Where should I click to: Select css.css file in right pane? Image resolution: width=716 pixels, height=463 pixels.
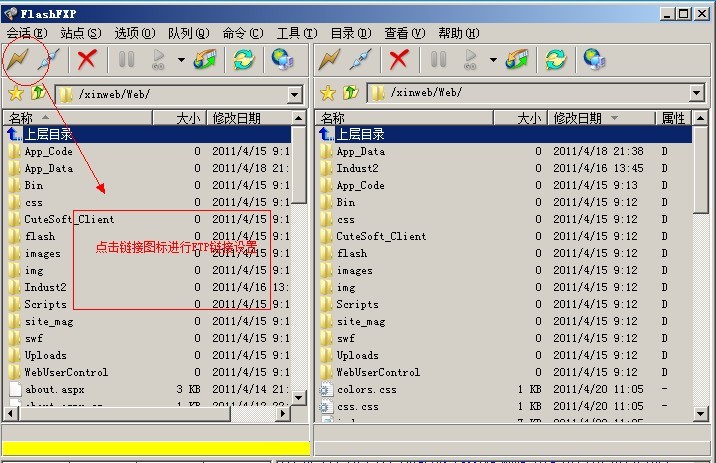(x=504, y=406)
